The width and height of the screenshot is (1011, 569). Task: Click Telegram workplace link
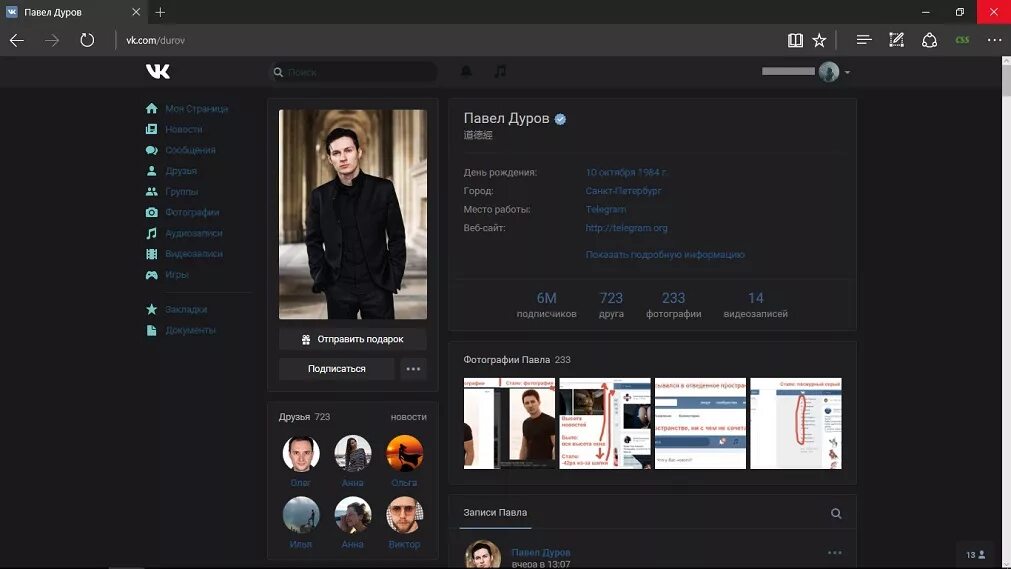click(605, 209)
